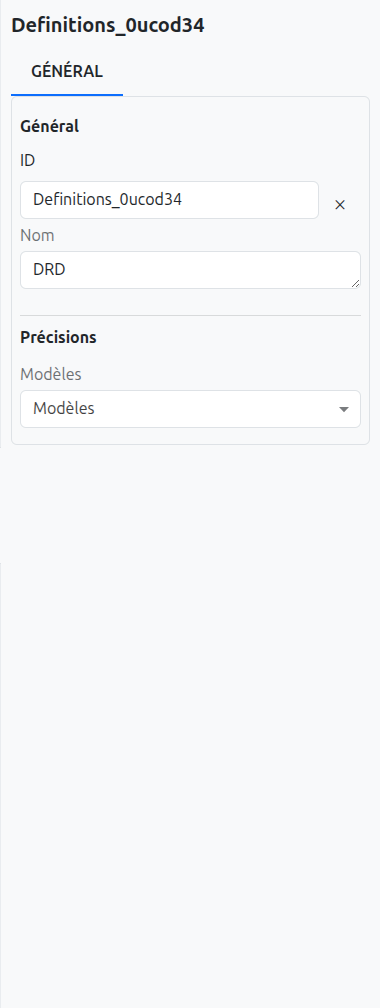Click the ID field label

pos(28,161)
